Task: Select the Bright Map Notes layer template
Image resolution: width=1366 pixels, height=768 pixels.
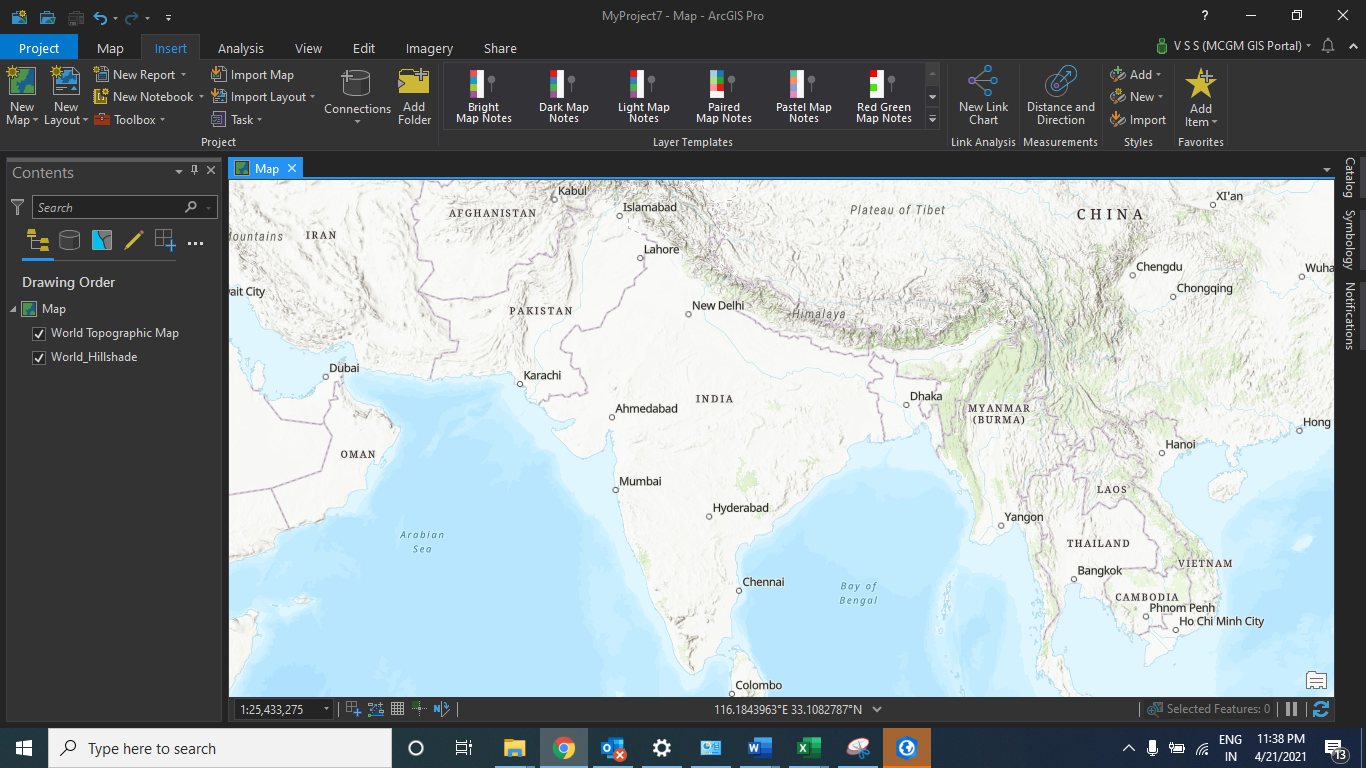Action: pyautogui.click(x=482, y=95)
